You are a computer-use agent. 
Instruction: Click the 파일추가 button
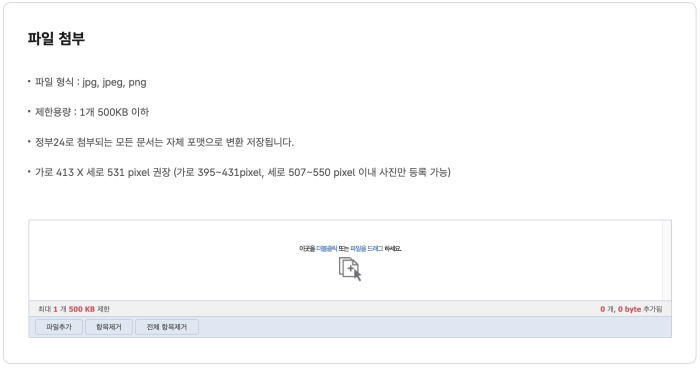(x=59, y=327)
